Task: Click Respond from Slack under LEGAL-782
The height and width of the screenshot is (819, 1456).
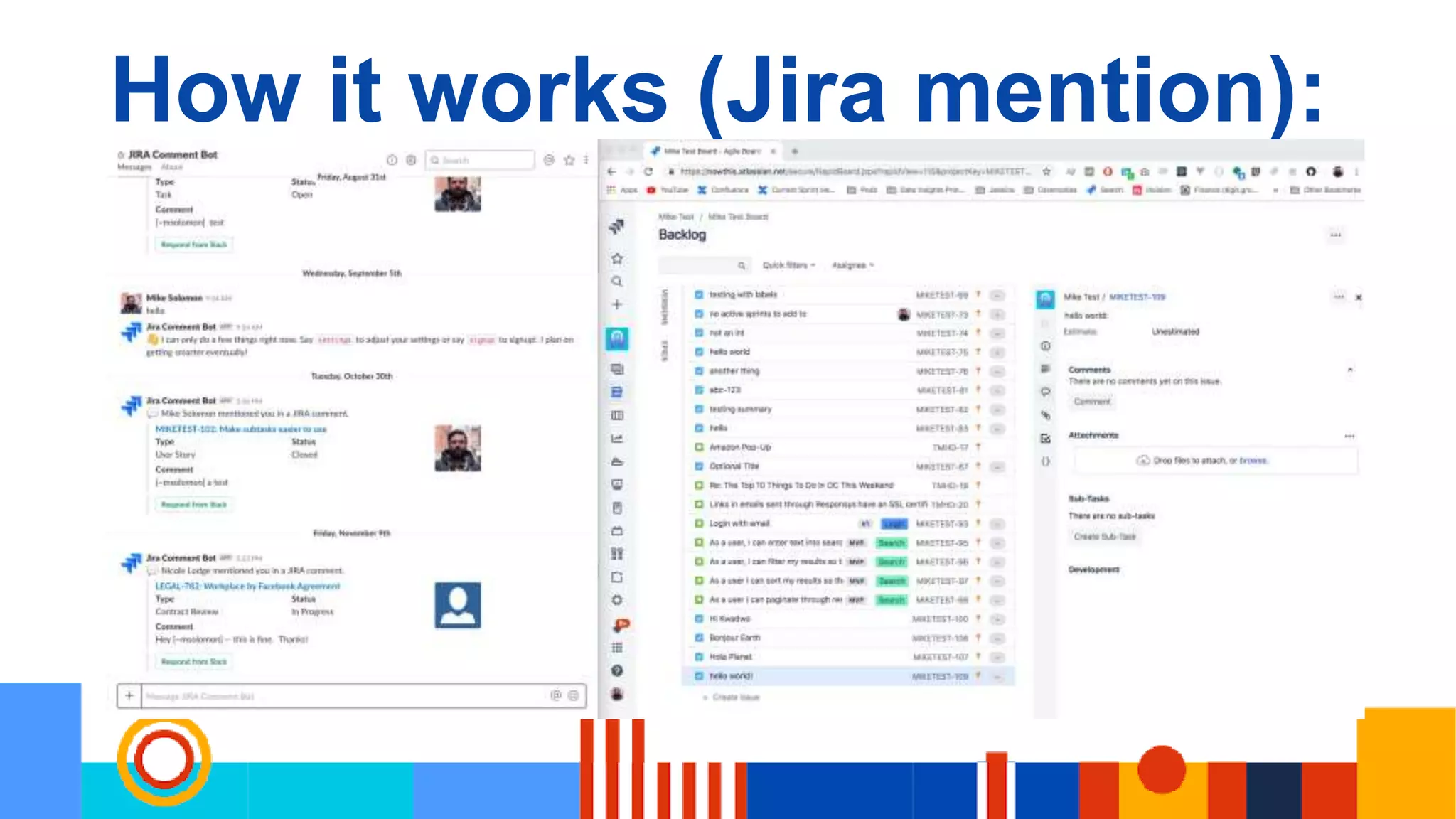Action: click(194, 662)
